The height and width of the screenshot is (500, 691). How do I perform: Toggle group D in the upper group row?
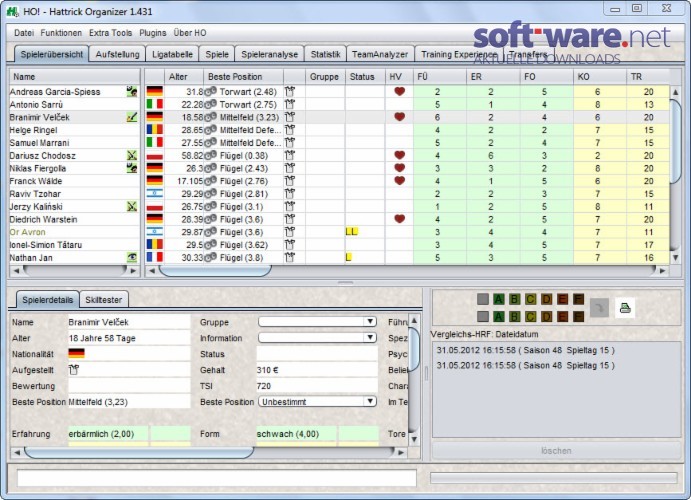pyautogui.click(x=546, y=300)
